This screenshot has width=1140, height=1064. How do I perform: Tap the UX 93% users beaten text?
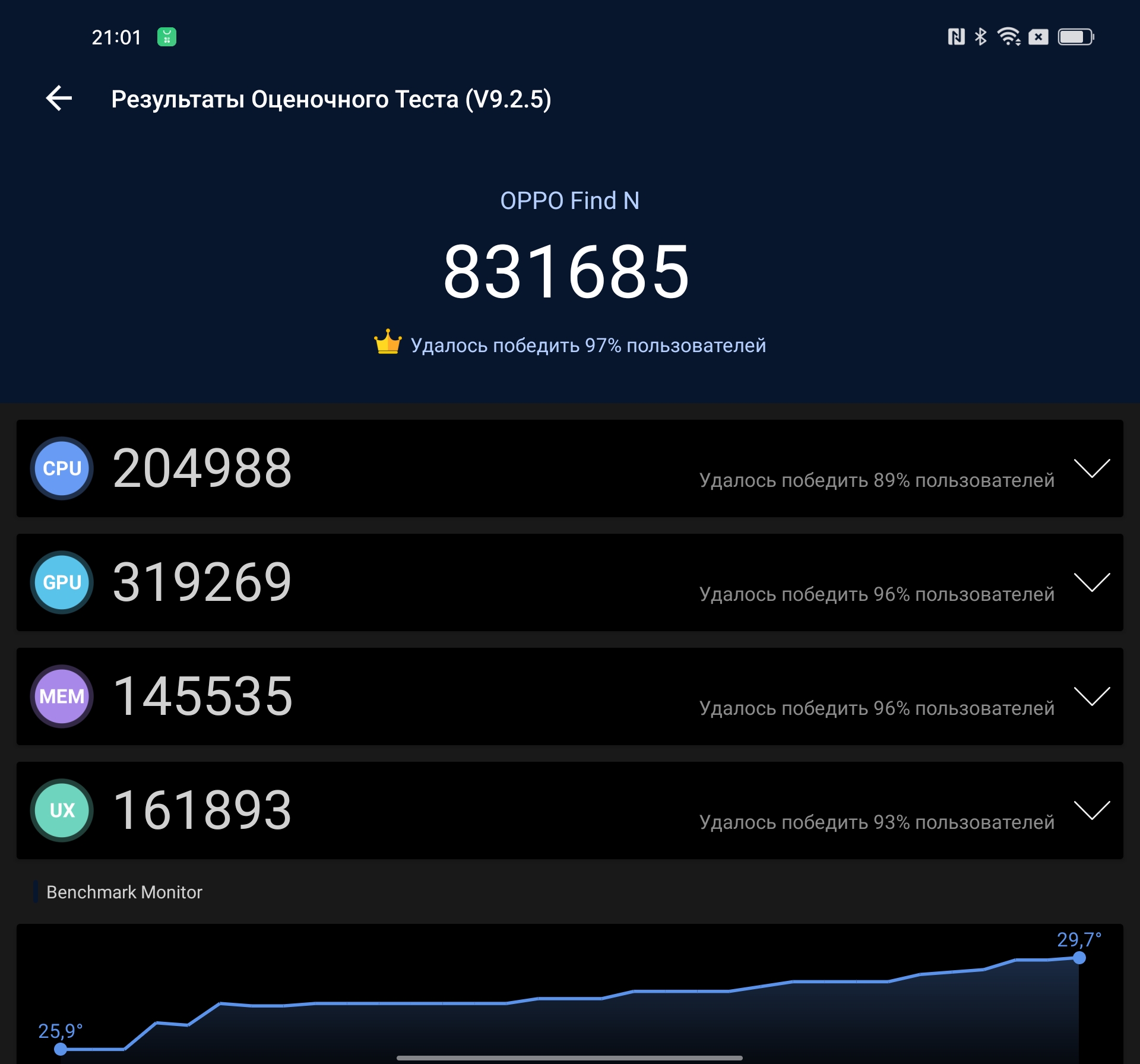pyautogui.click(x=876, y=822)
